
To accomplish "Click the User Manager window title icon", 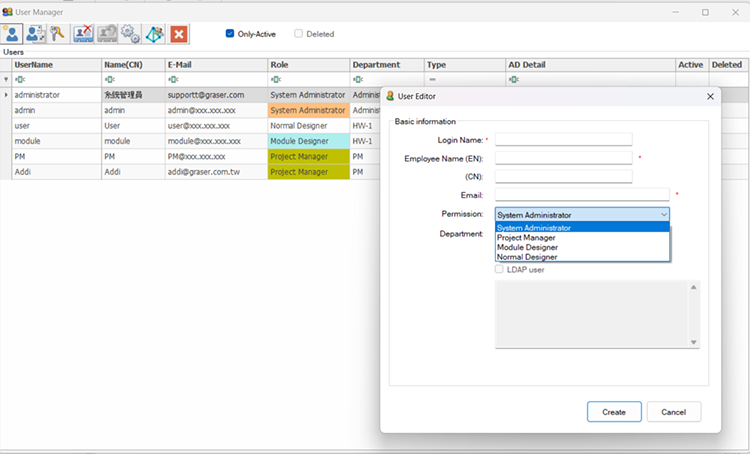I will coord(7,12).
